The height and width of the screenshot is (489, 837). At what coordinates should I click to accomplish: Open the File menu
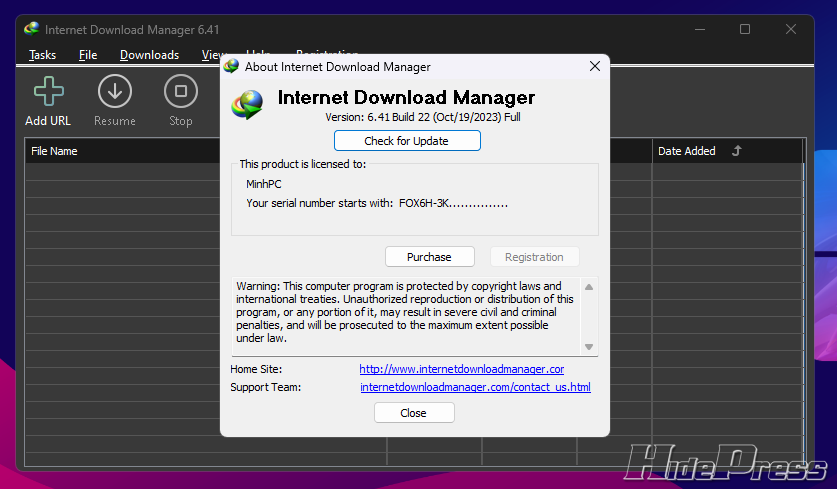point(88,55)
